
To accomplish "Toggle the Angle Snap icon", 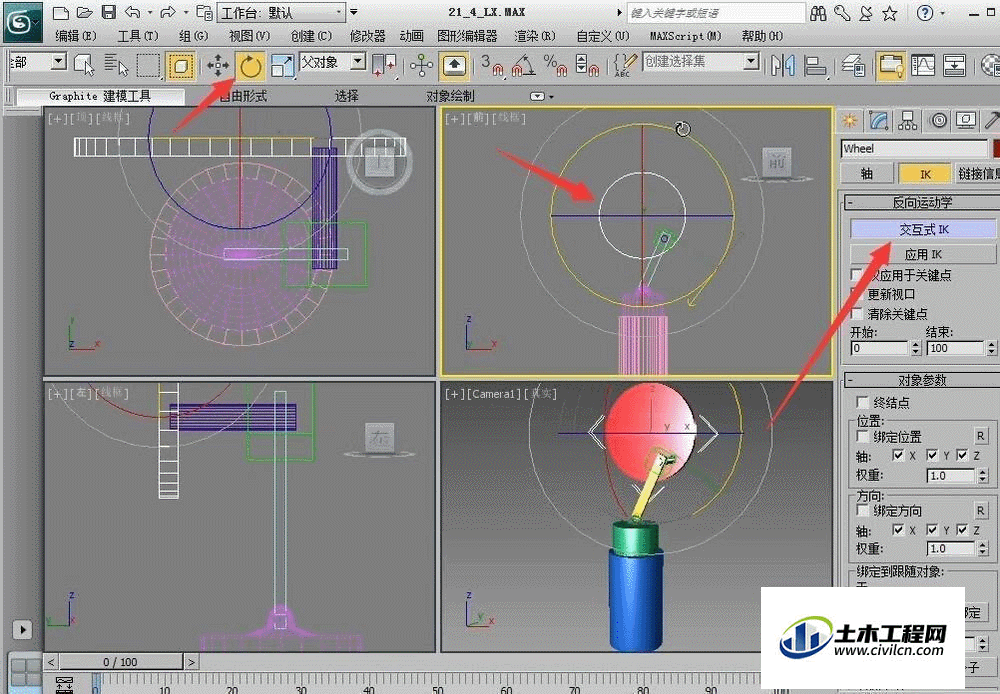I will click(x=524, y=65).
